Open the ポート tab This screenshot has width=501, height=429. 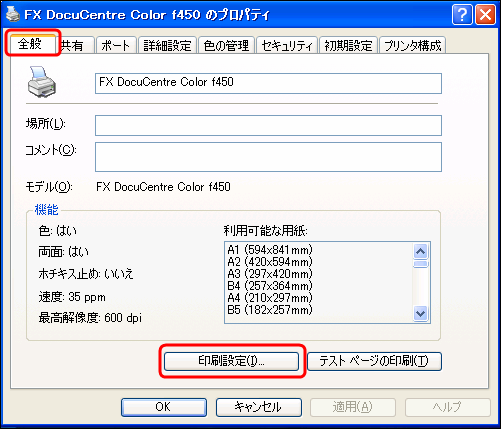pos(116,45)
